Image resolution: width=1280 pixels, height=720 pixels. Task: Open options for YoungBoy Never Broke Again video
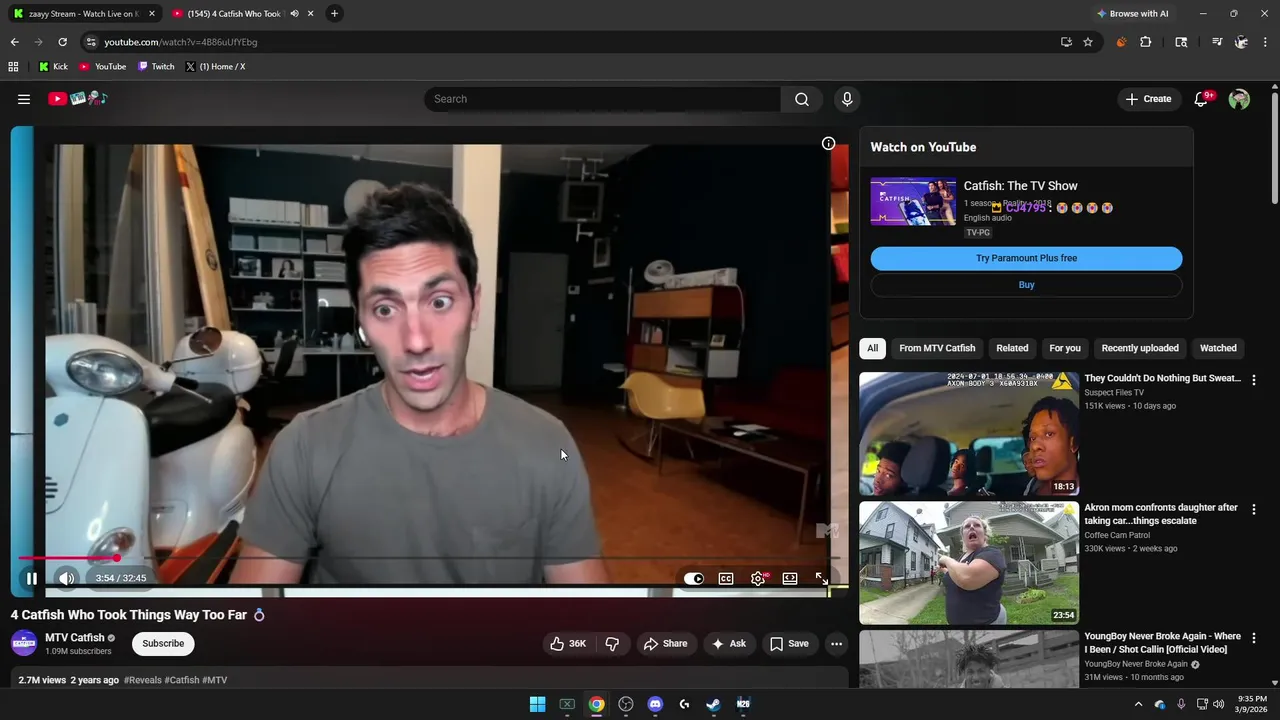[1253, 638]
